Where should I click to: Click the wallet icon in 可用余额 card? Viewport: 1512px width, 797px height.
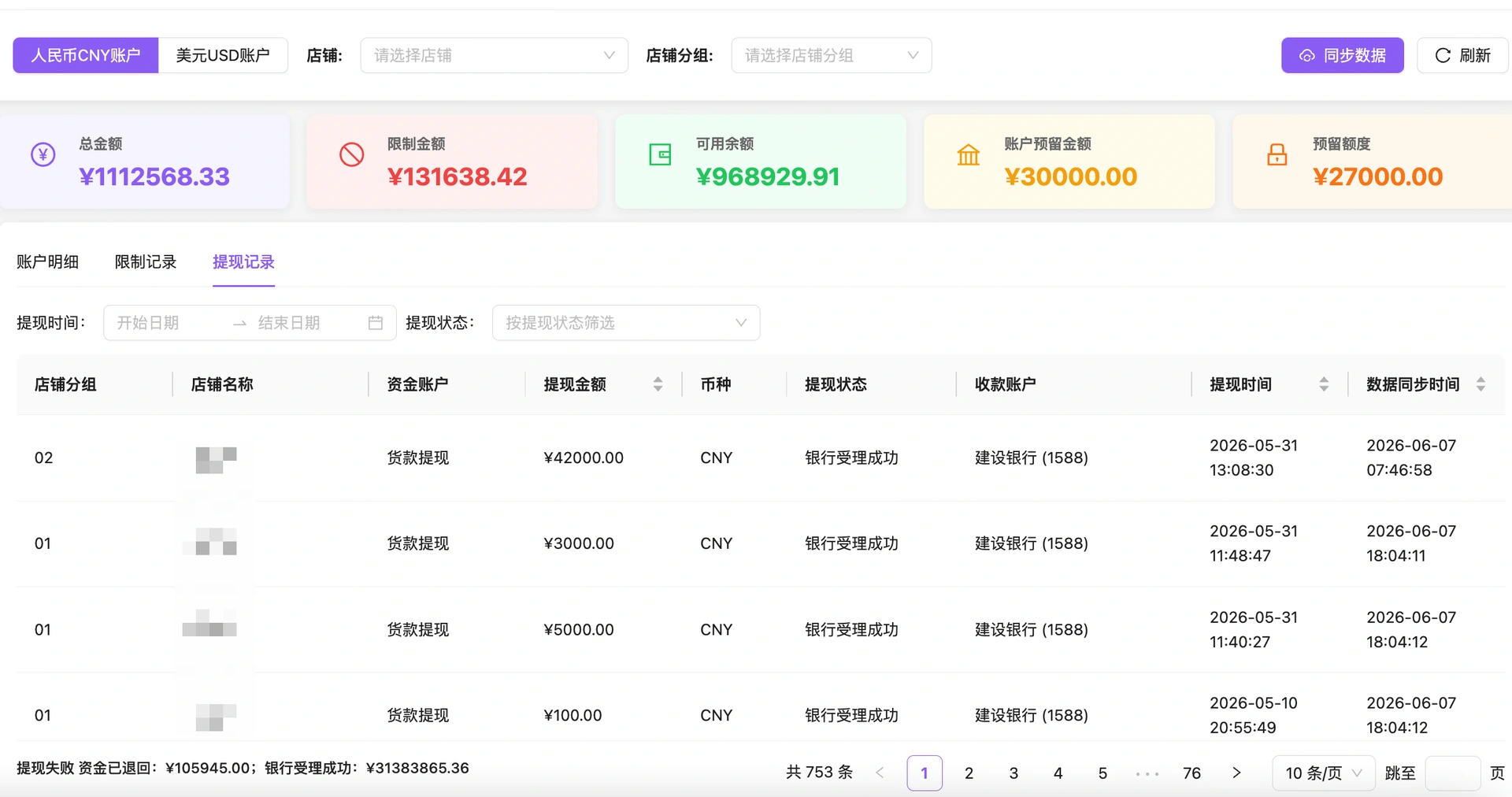point(660,154)
